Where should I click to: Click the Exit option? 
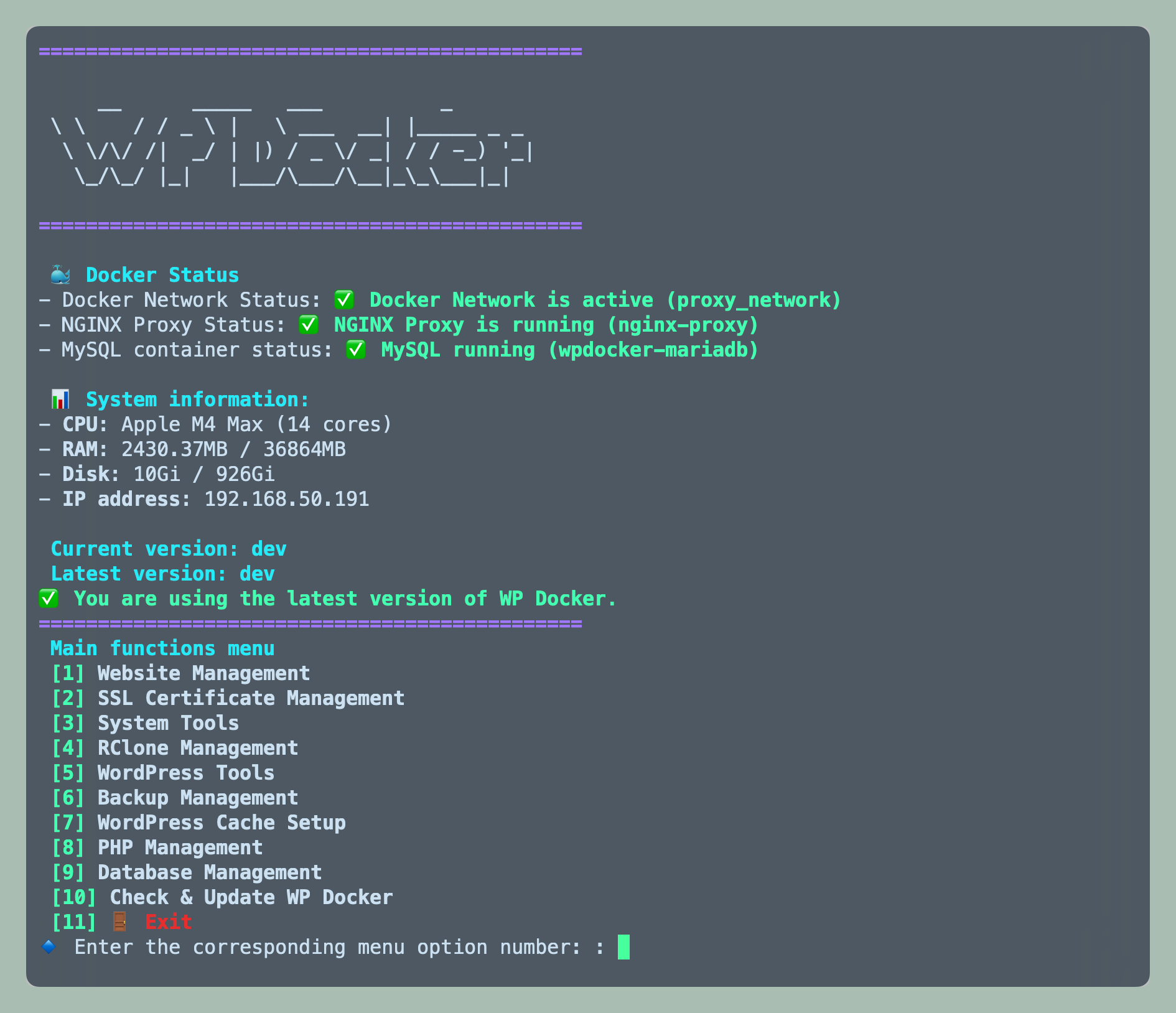tap(167, 922)
